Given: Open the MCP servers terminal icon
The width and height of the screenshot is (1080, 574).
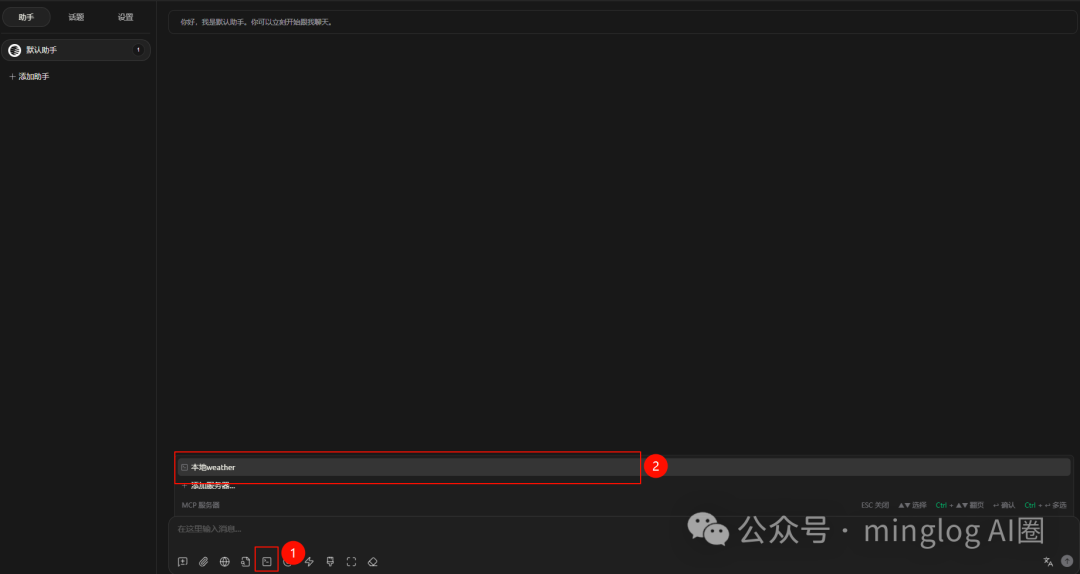Looking at the screenshot, I should [x=267, y=562].
